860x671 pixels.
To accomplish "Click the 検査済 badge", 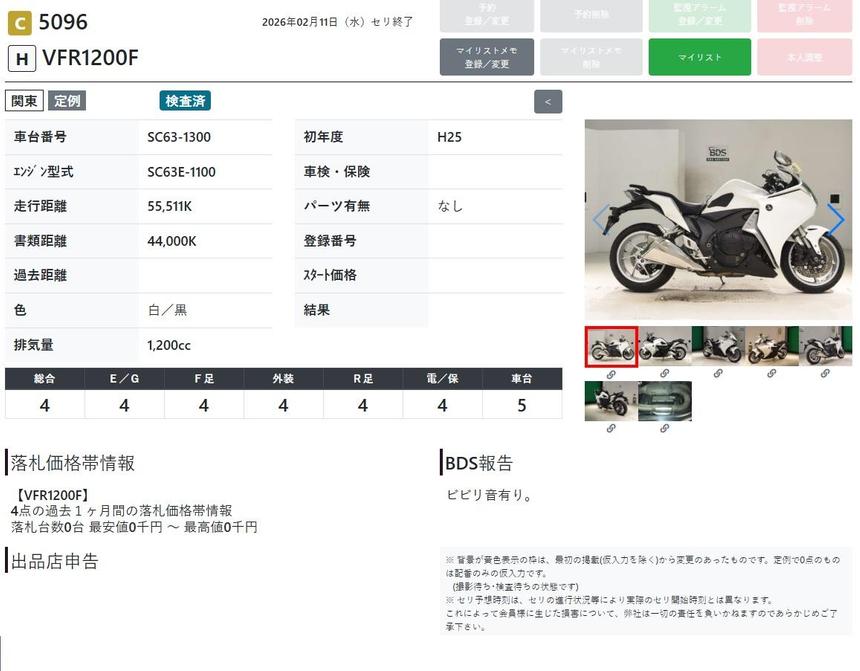I will (185, 101).
